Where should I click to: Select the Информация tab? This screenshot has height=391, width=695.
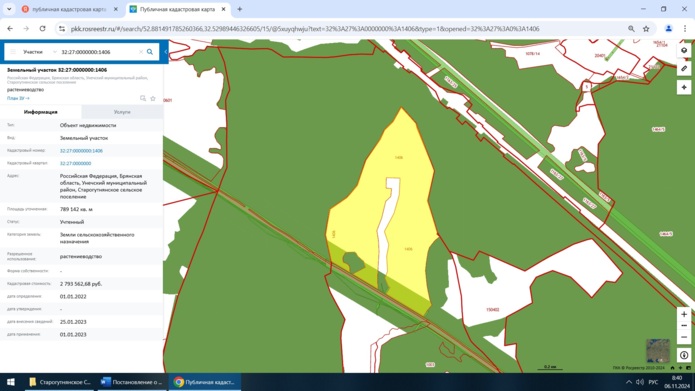tap(41, 112)
